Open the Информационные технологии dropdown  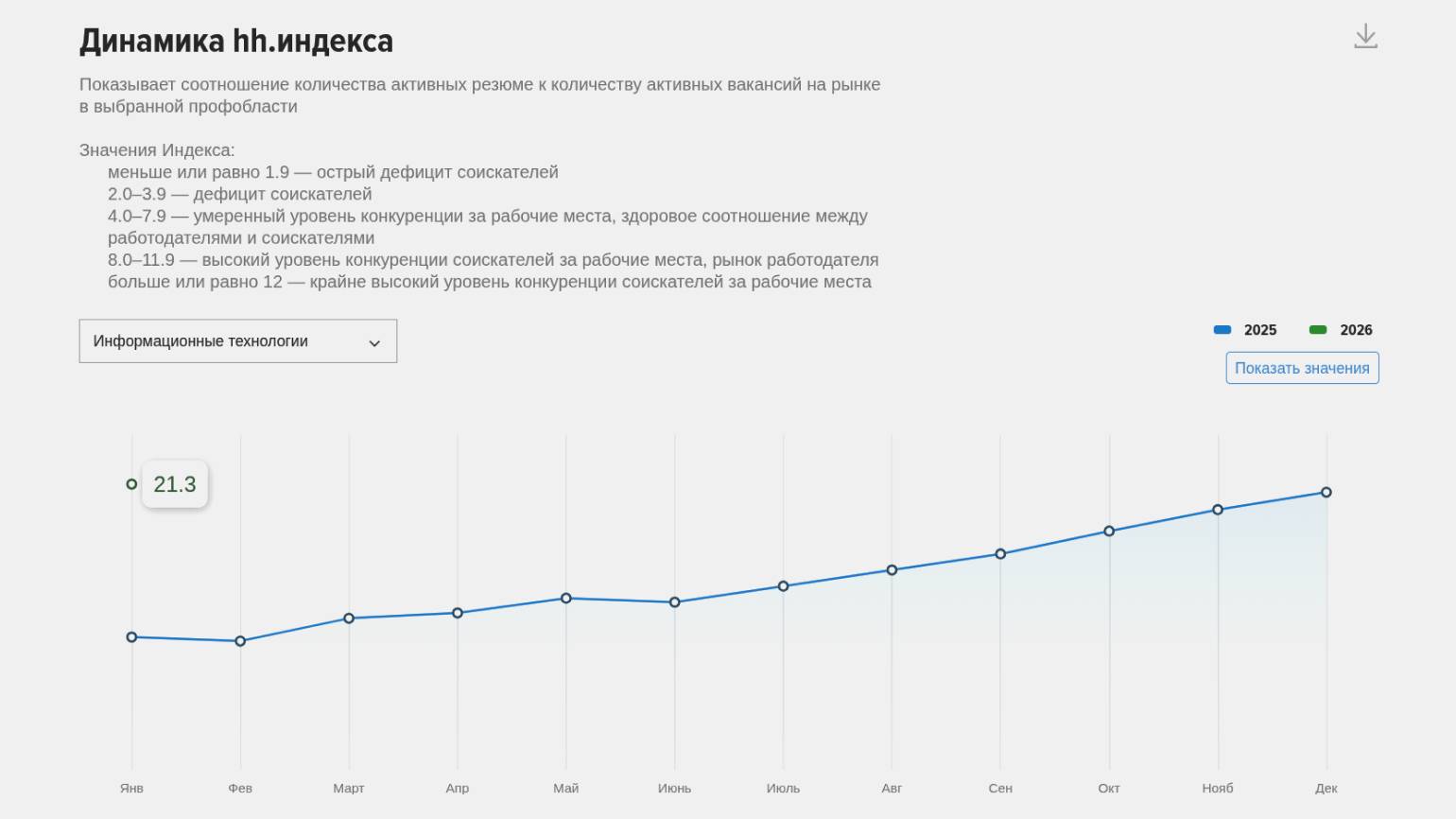[237, 341]
